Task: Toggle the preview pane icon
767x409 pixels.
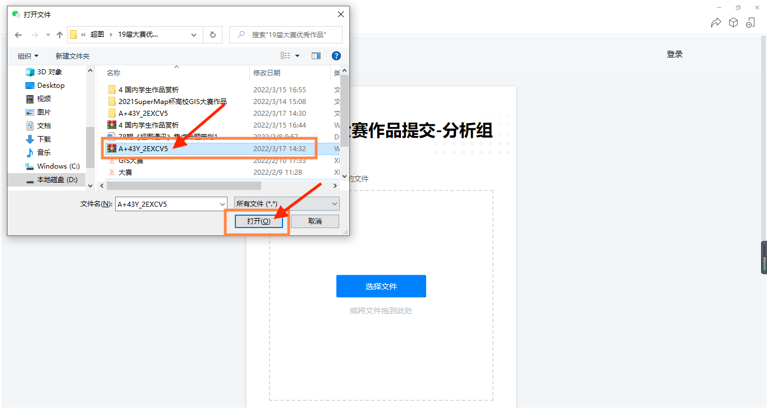Action: tap(316, 56)
